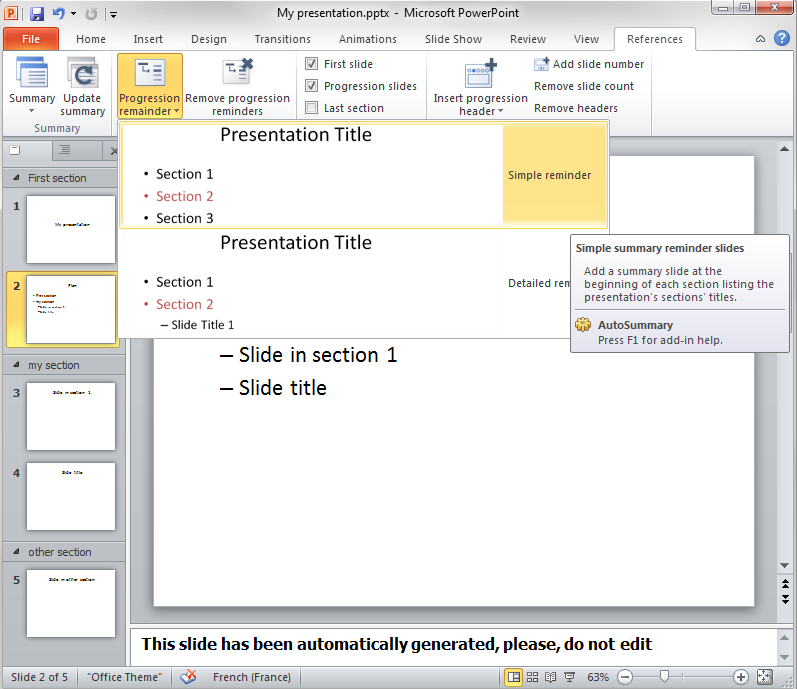Image resolution: width=797 pixels, height=689 pixels.
Task: Toggle the Progression slides checkbox
Action: [x=312, y=86]
